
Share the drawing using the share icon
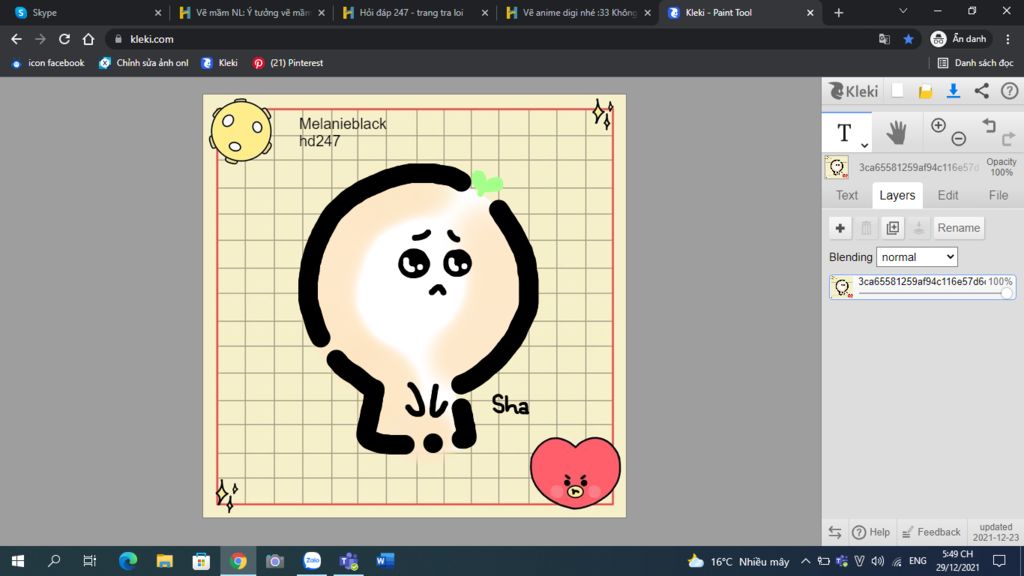point(982,91)
